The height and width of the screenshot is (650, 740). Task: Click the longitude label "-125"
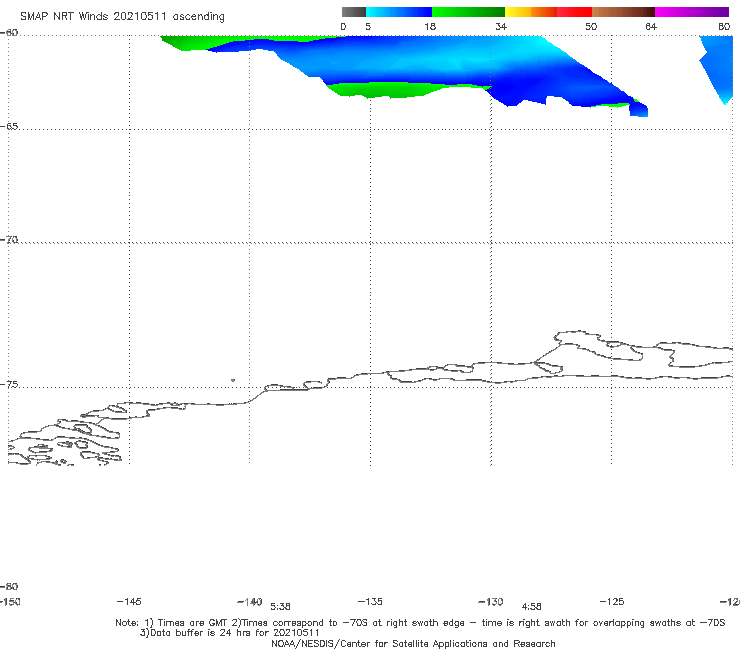pos(612,601)
